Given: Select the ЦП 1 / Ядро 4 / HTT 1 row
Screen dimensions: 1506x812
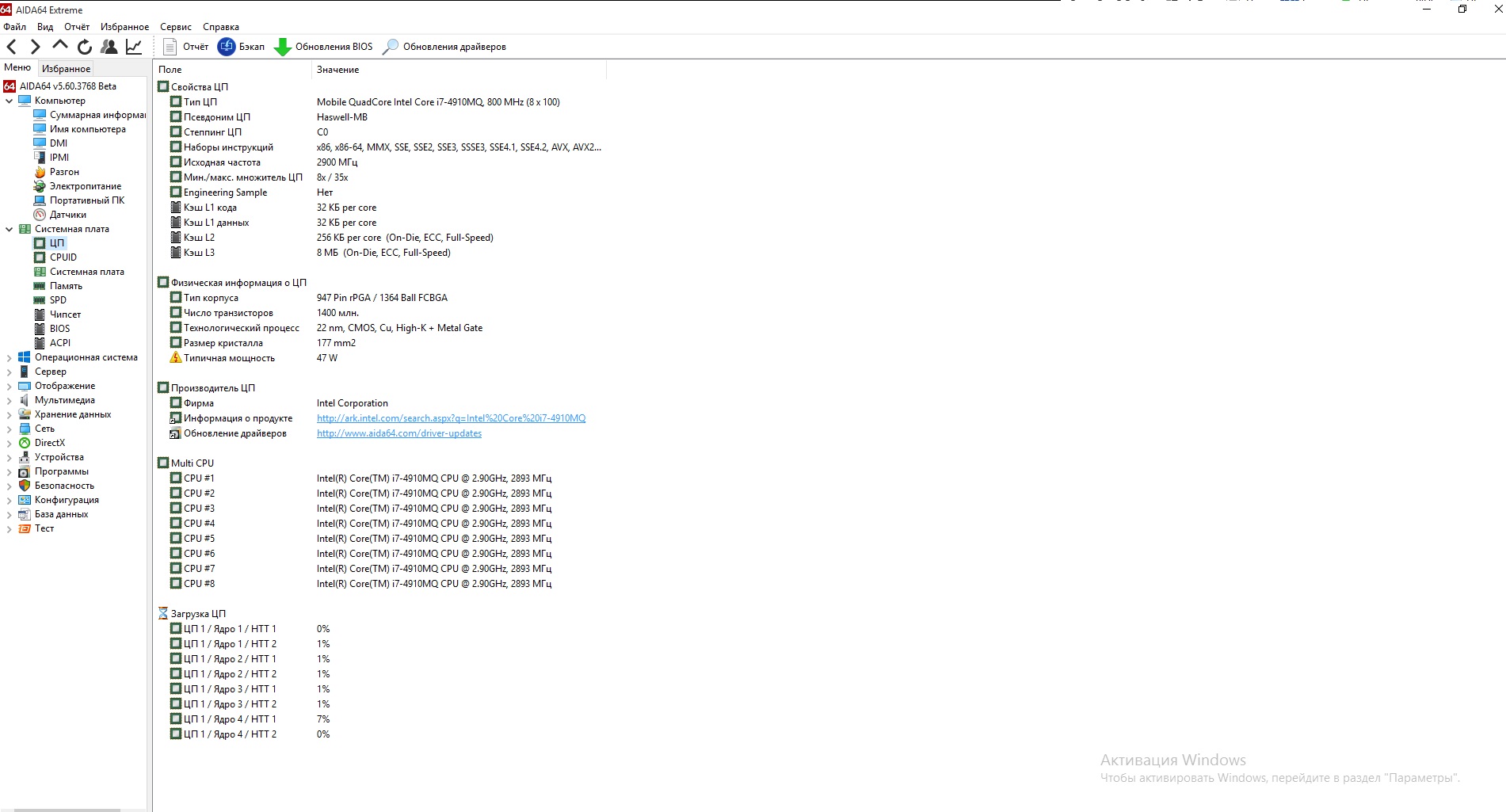Looking at the screenshot, I should [x=380, y=719].
